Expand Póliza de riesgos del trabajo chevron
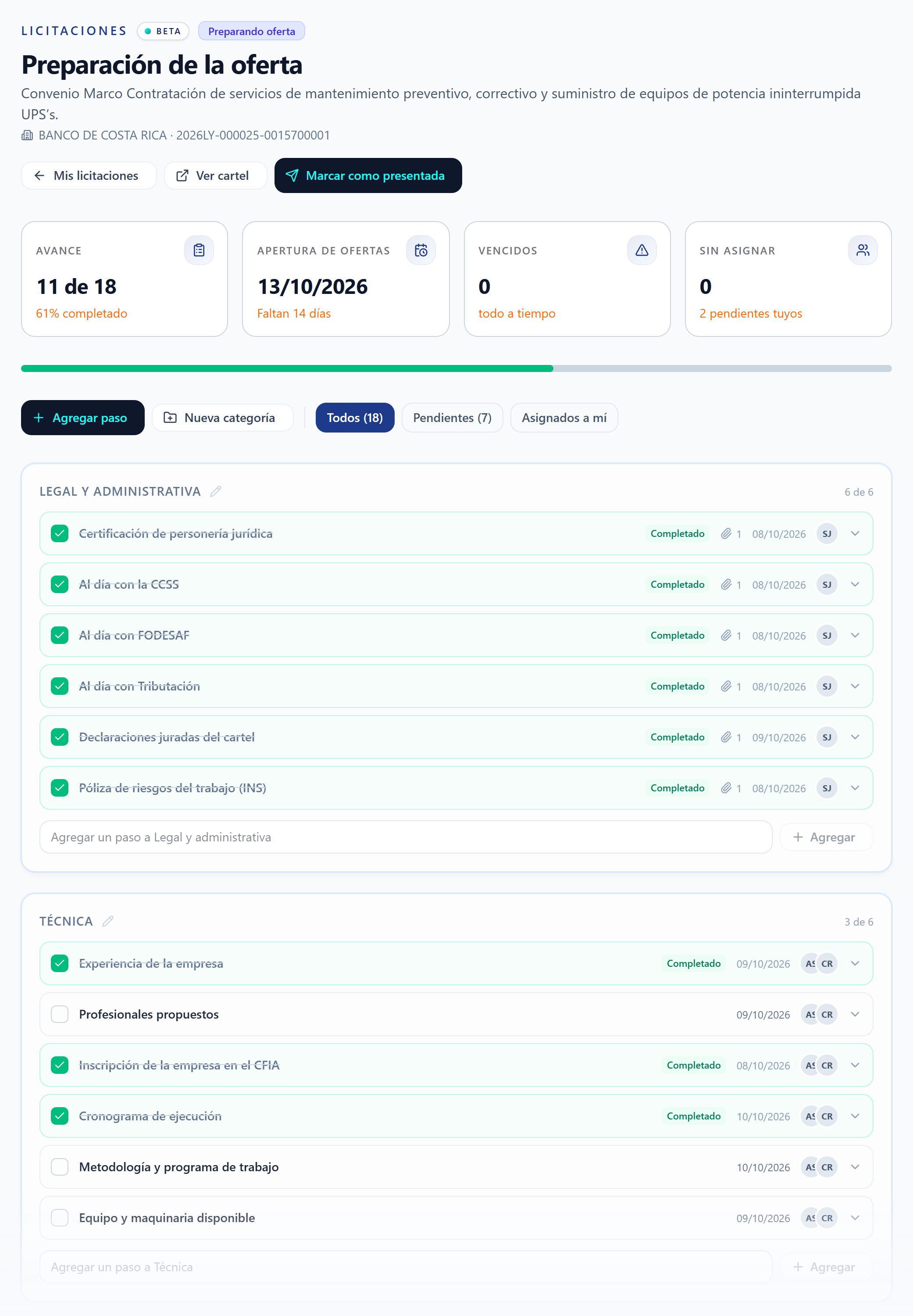 855,788
